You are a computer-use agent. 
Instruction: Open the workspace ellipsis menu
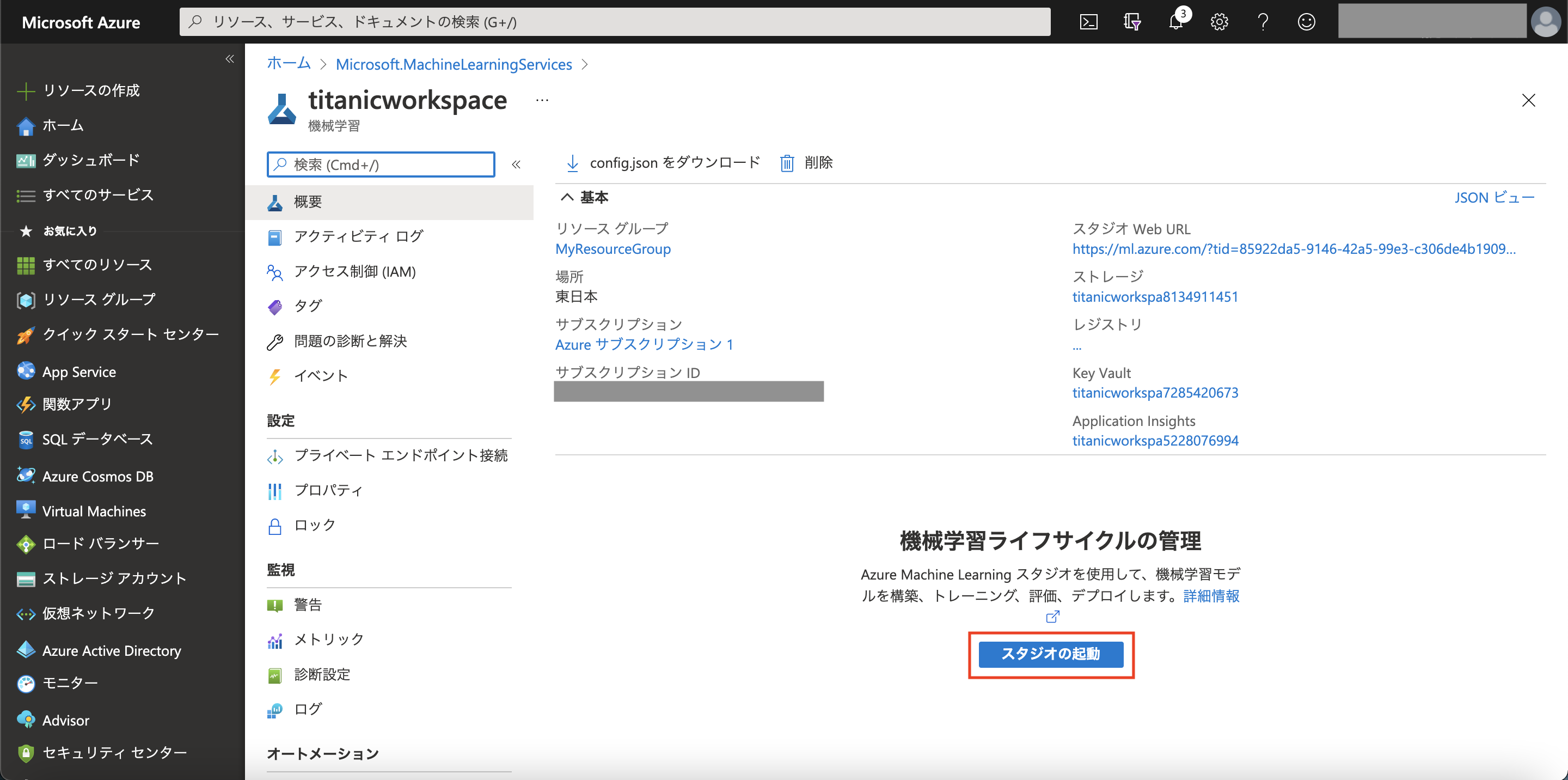[541, 99]
